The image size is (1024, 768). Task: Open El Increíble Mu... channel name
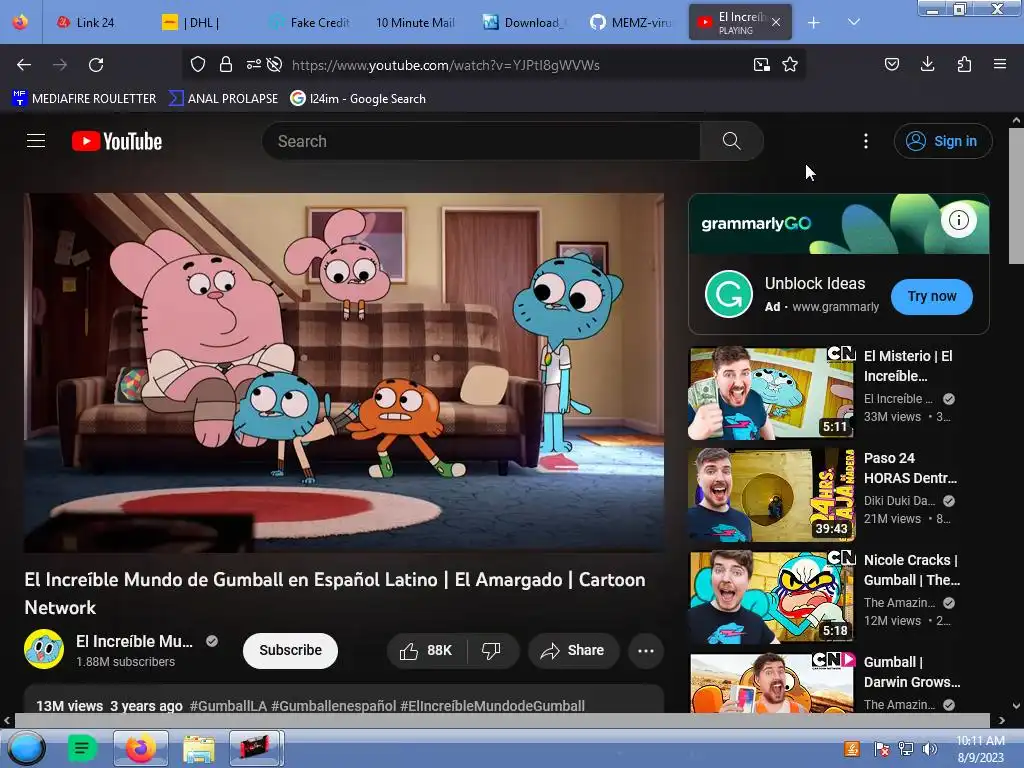135,641
